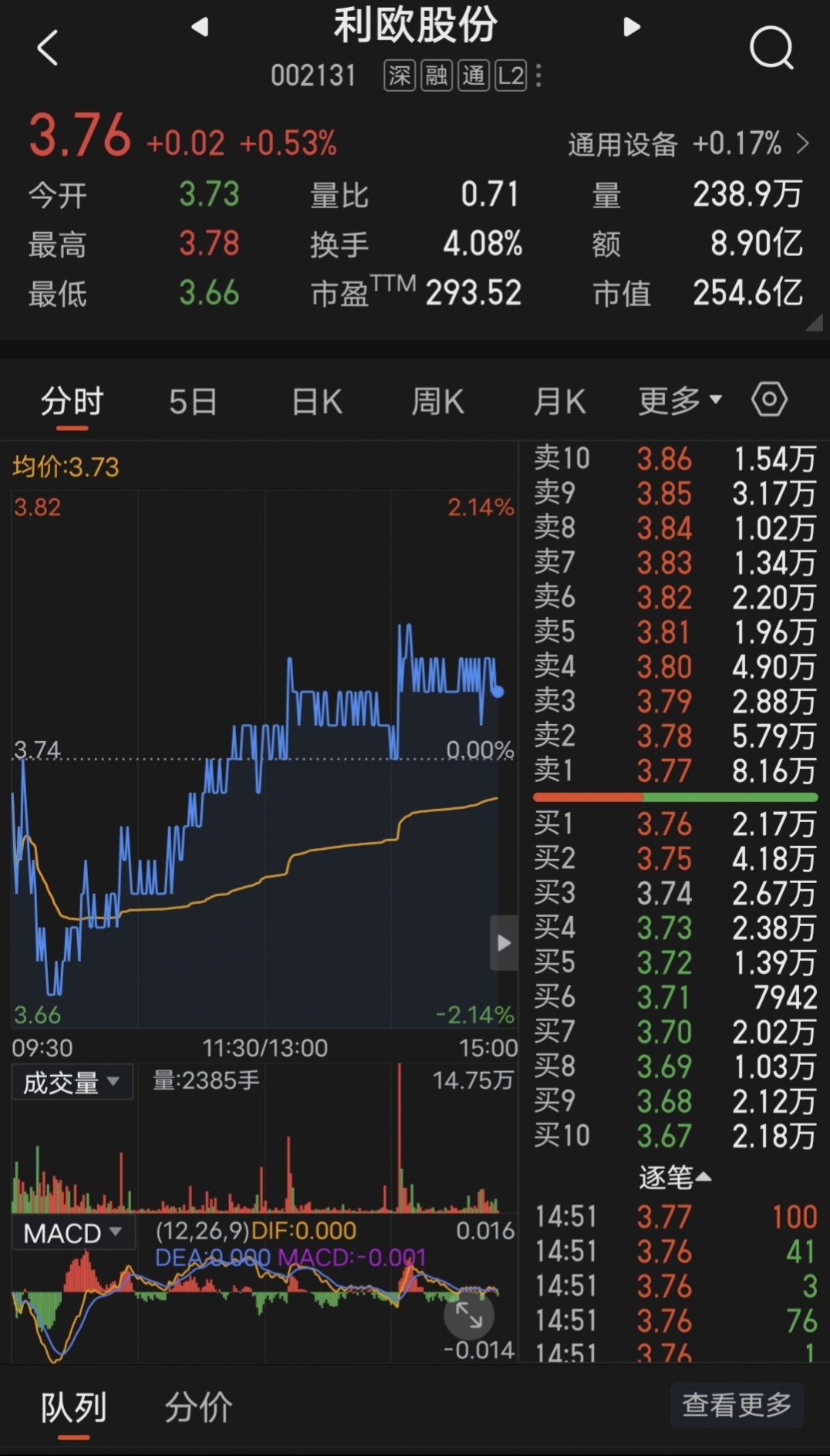Switch to next stock with right triangle
The height and width of the screenshot is (1456, 830).
(632, 27)
